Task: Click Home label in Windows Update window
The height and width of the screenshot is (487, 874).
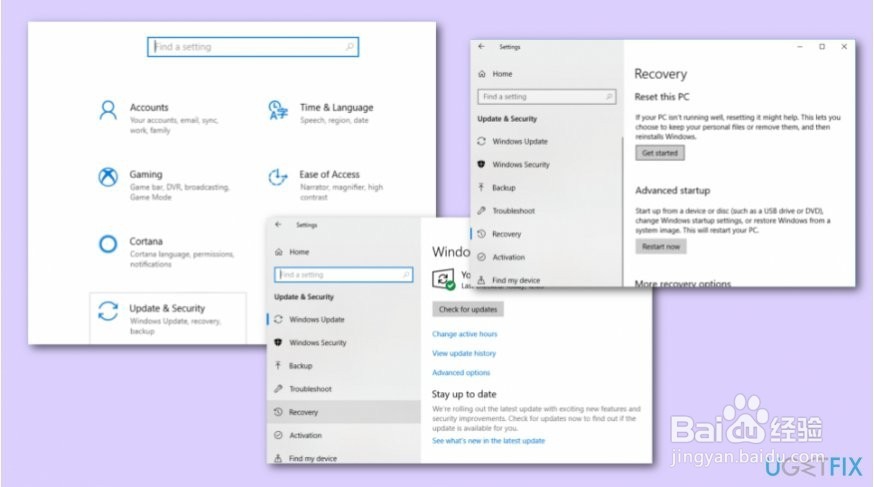Action: (x=299, y=252)
